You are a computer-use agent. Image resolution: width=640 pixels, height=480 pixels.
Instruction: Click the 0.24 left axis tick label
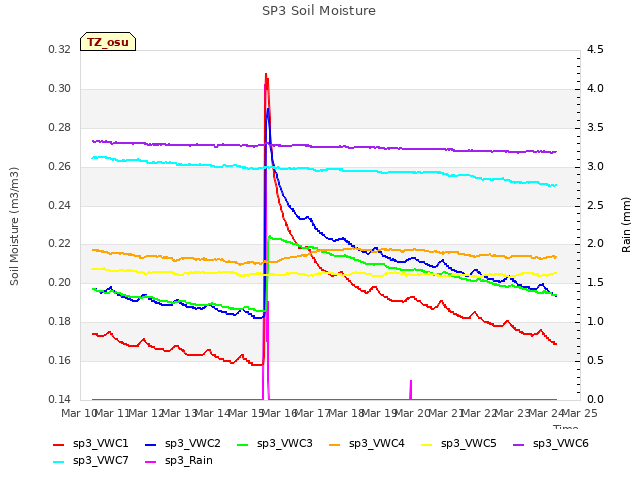click(x=60, y=205)
